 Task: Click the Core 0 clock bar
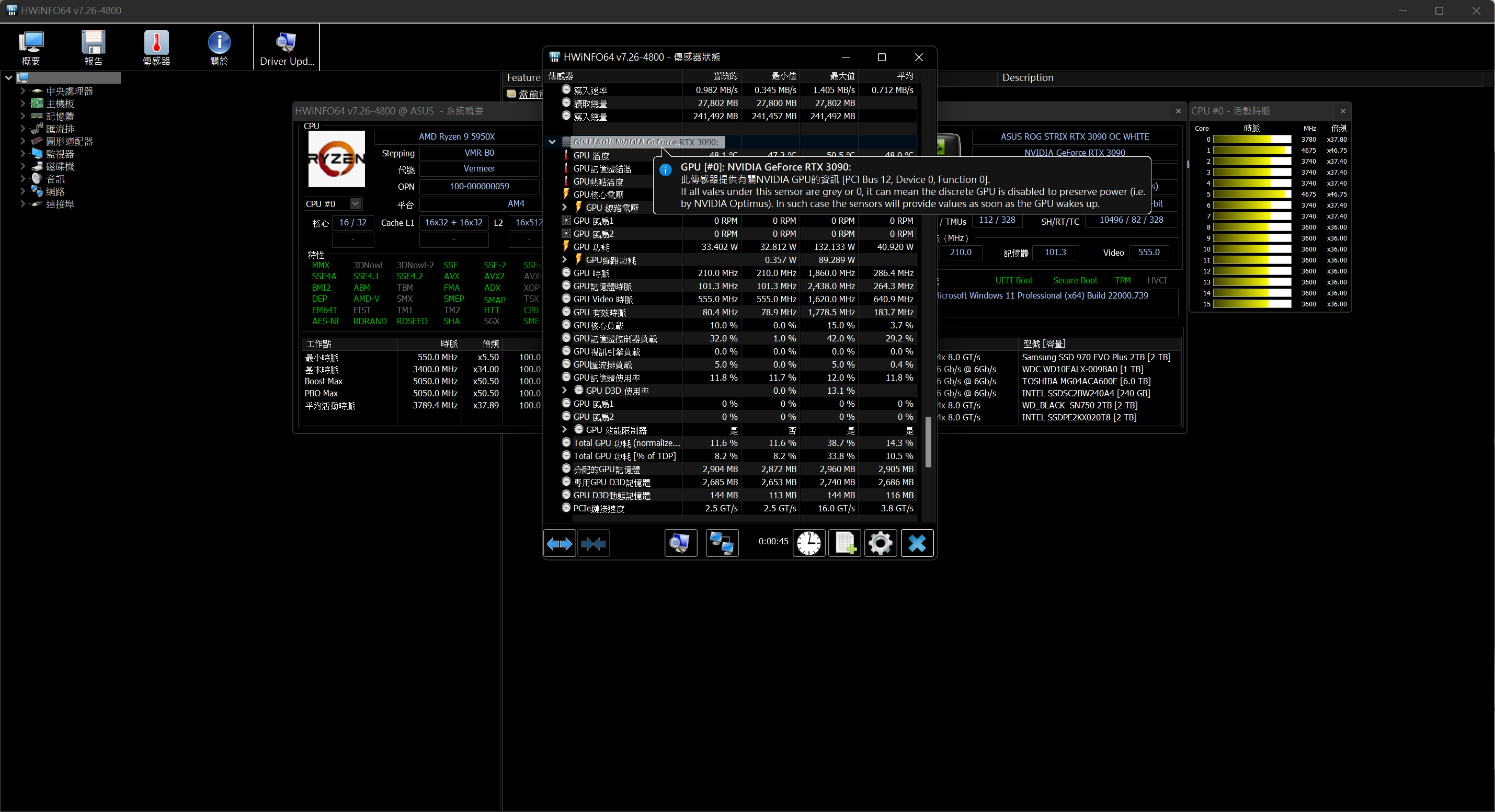tap(1252, 139)
